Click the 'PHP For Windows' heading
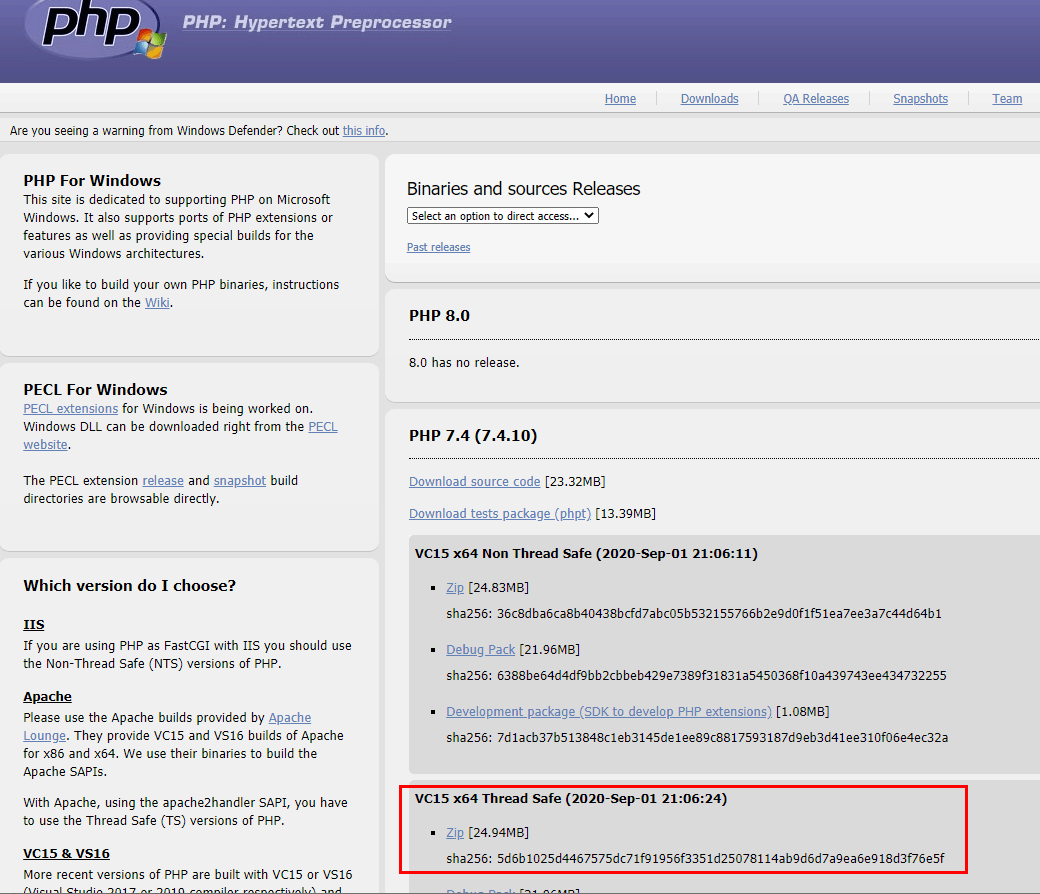The width and height of the screenshot is (1040, 894). [92, 180]
